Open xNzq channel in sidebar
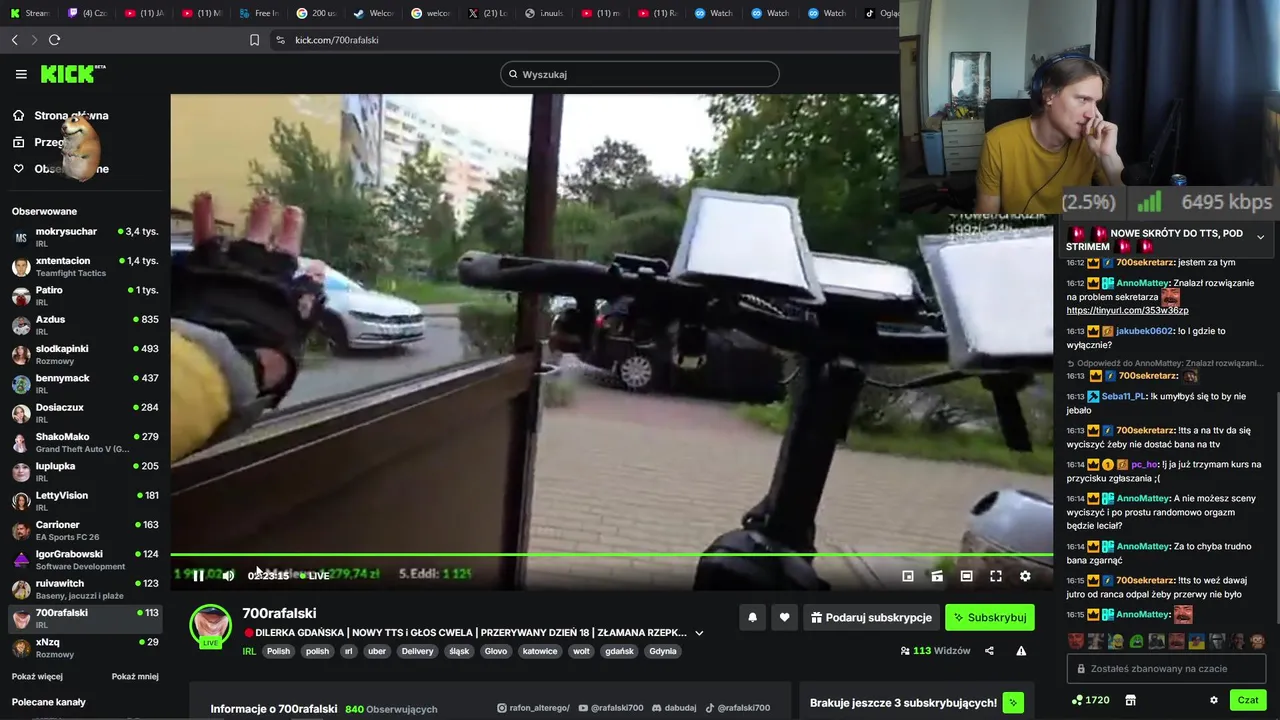The height and width of the screenshot is (720, 1280). [x=84, y=647]
